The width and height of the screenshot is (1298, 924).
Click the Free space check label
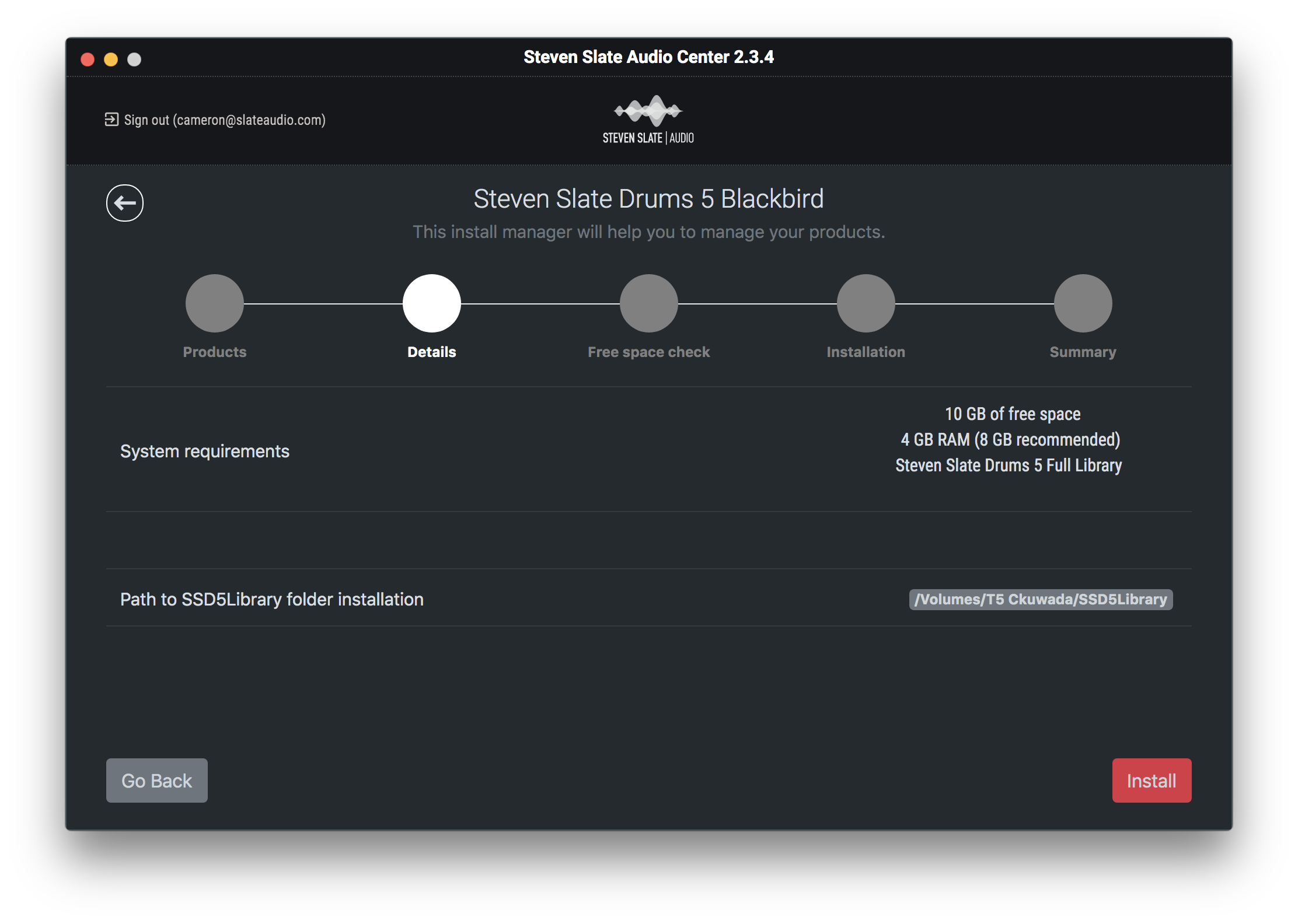point(649,352)
